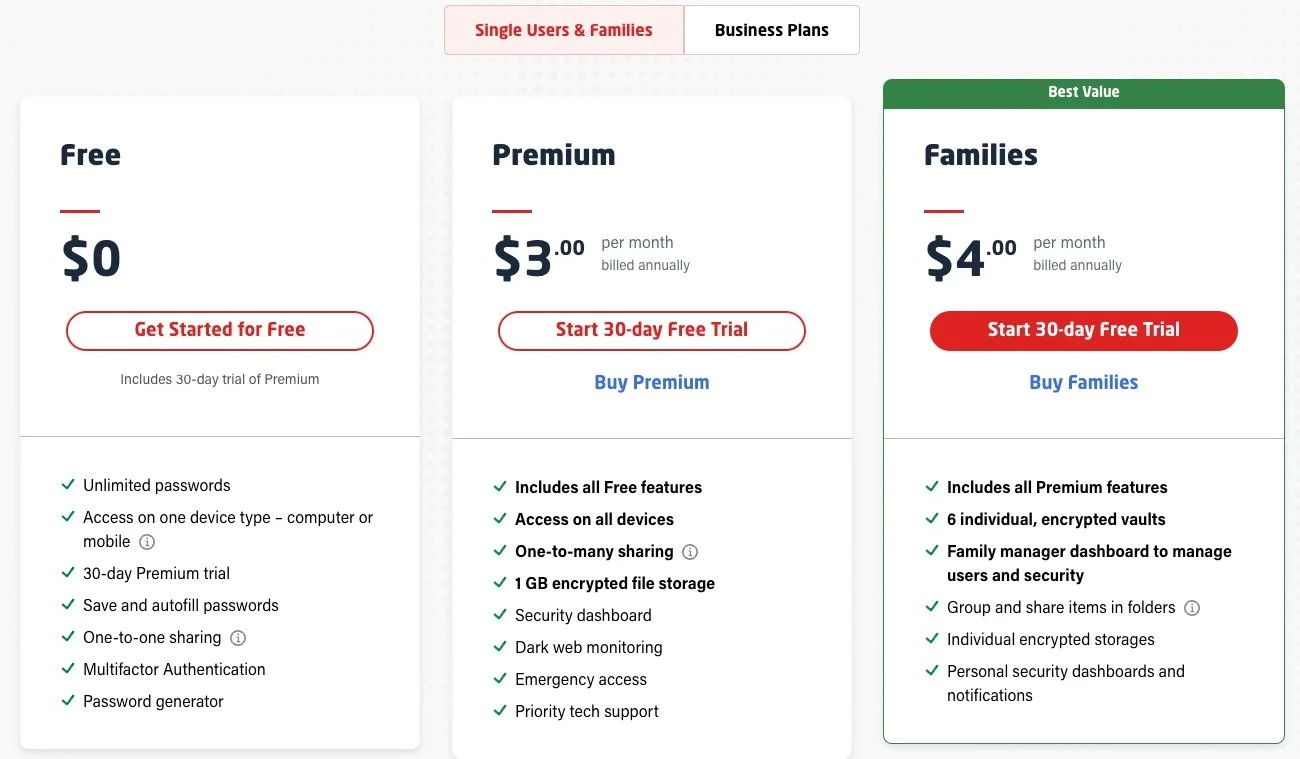Click the info icon beside one device type

(x=147, y=542)
